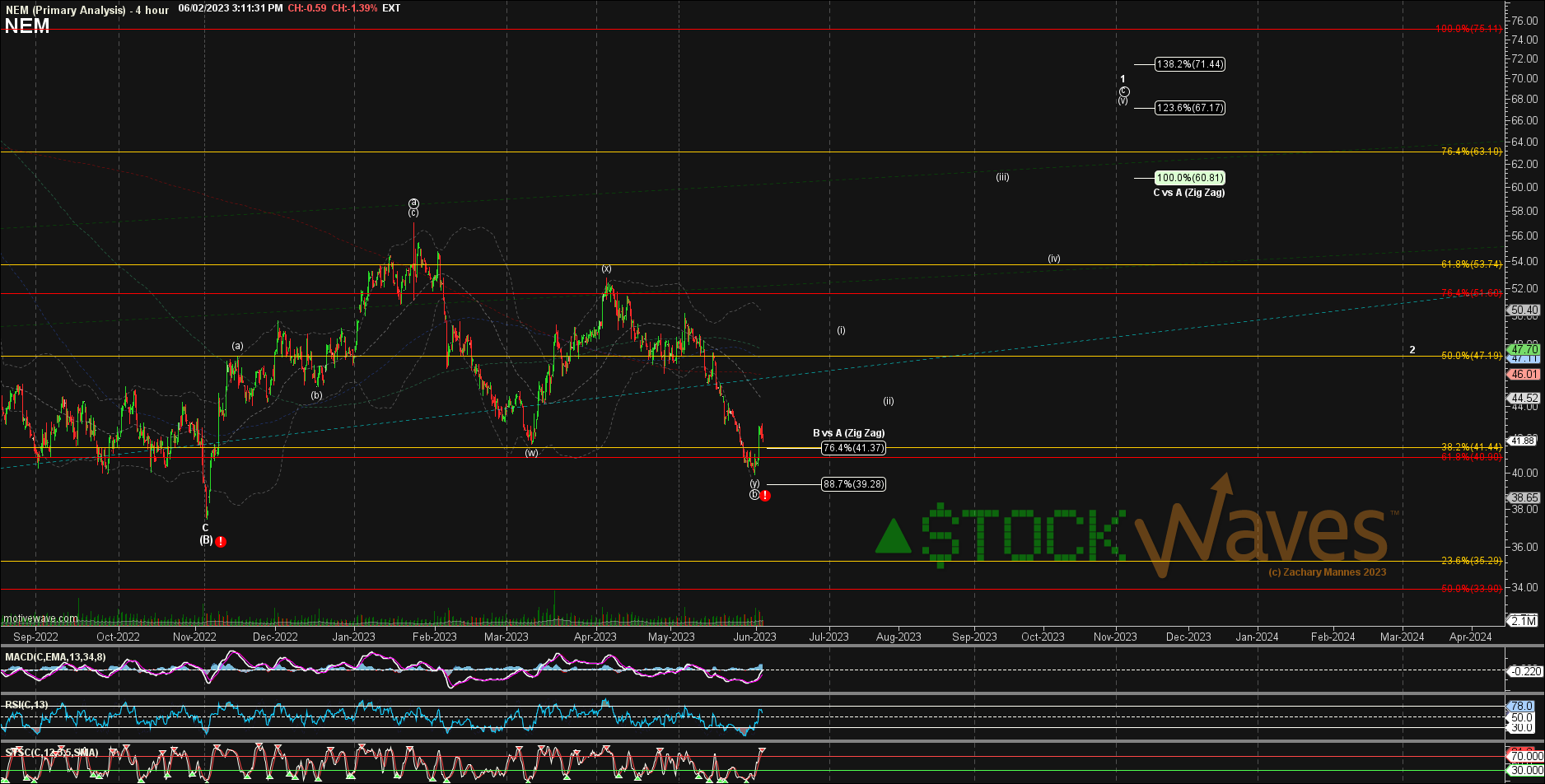The height and width of the screenshot is (784, 1545).
Task: Click the green StockWaves triangle logo
Action: point(893,535)
